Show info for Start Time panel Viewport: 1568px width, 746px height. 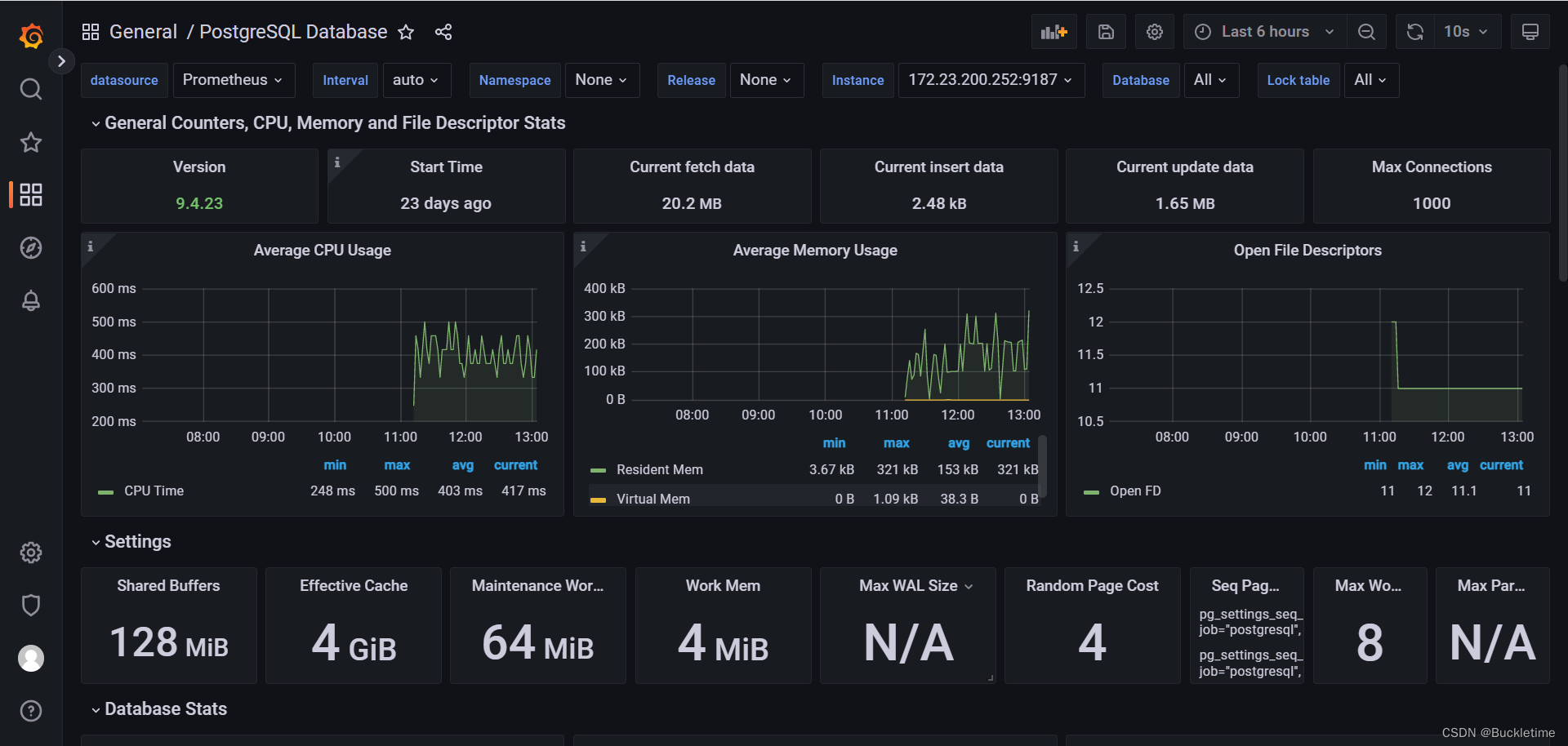(x=337, y=162)
